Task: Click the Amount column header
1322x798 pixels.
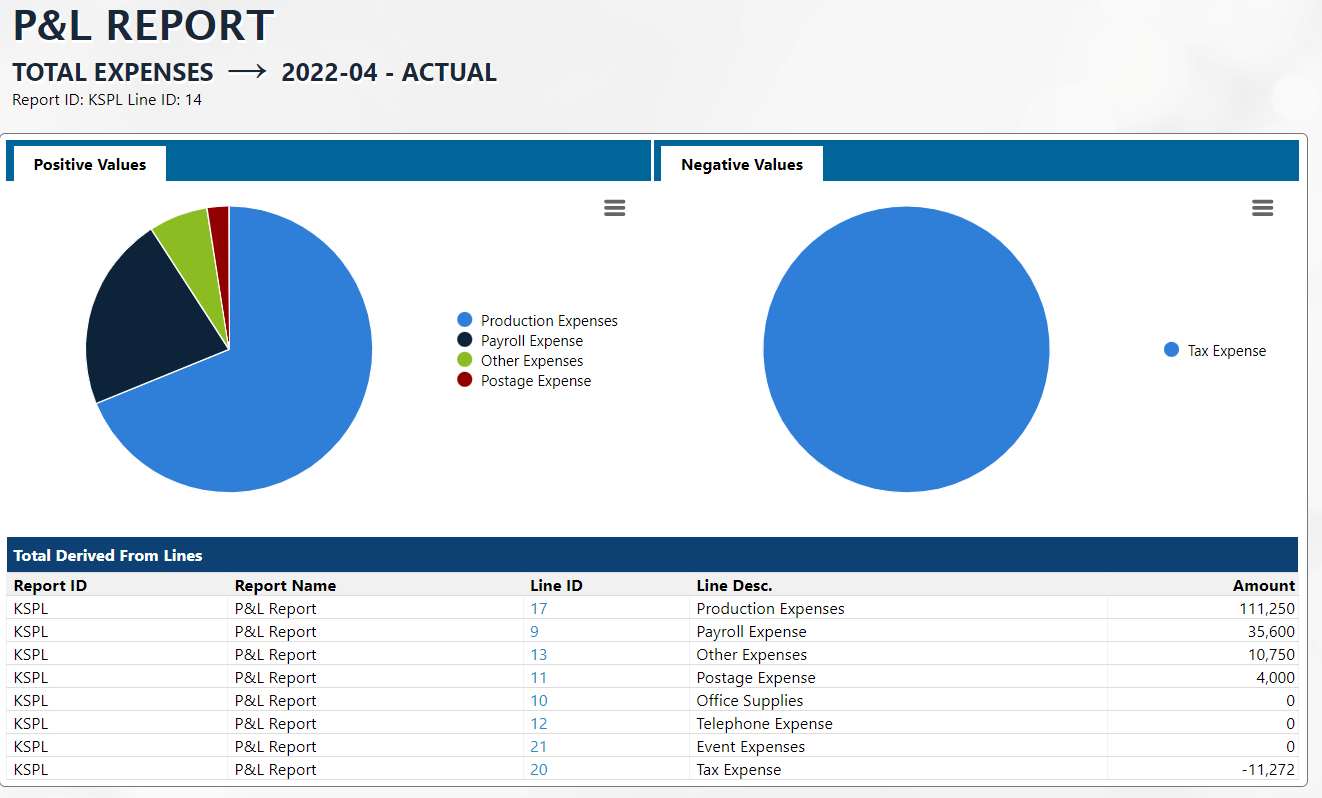Action: point(1263,586)
